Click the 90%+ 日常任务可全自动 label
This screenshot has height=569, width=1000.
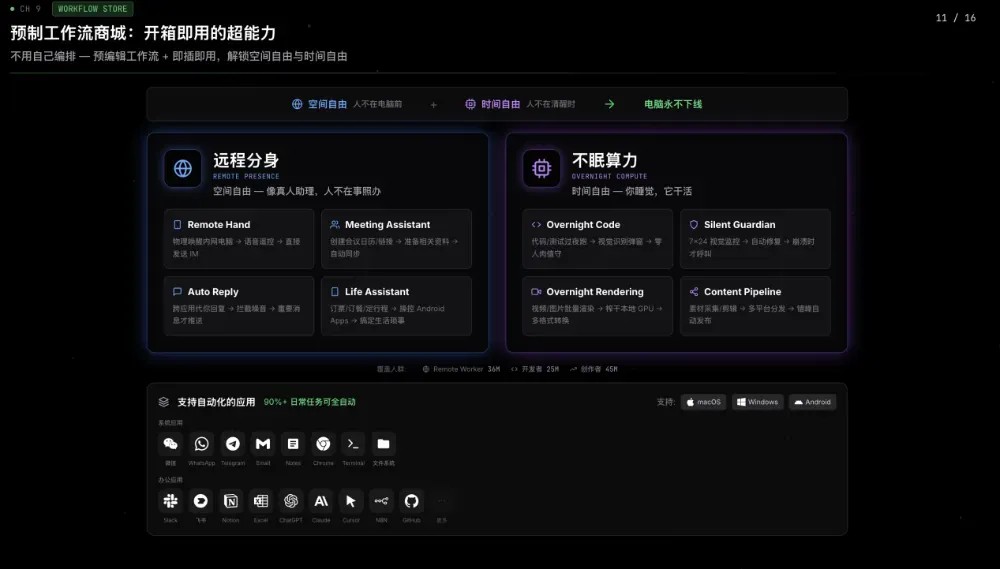[309, 402]
